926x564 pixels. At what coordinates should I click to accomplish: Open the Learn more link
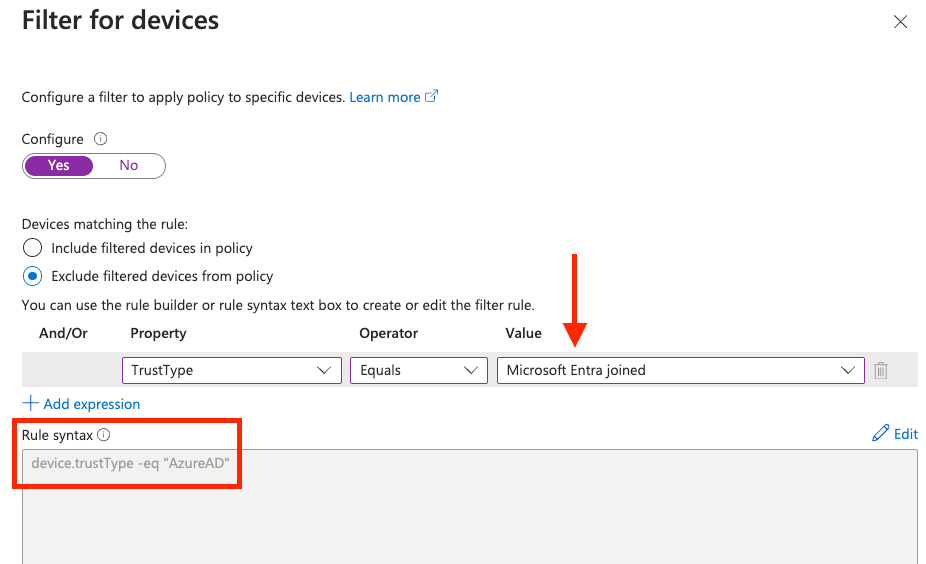click(385, 97)
